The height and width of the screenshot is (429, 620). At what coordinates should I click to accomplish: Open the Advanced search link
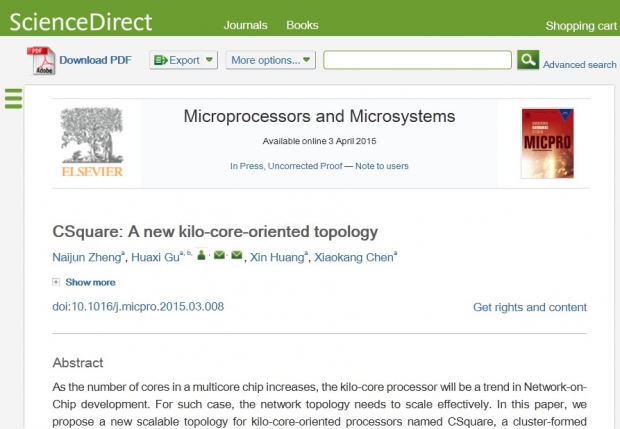[579, 64]
